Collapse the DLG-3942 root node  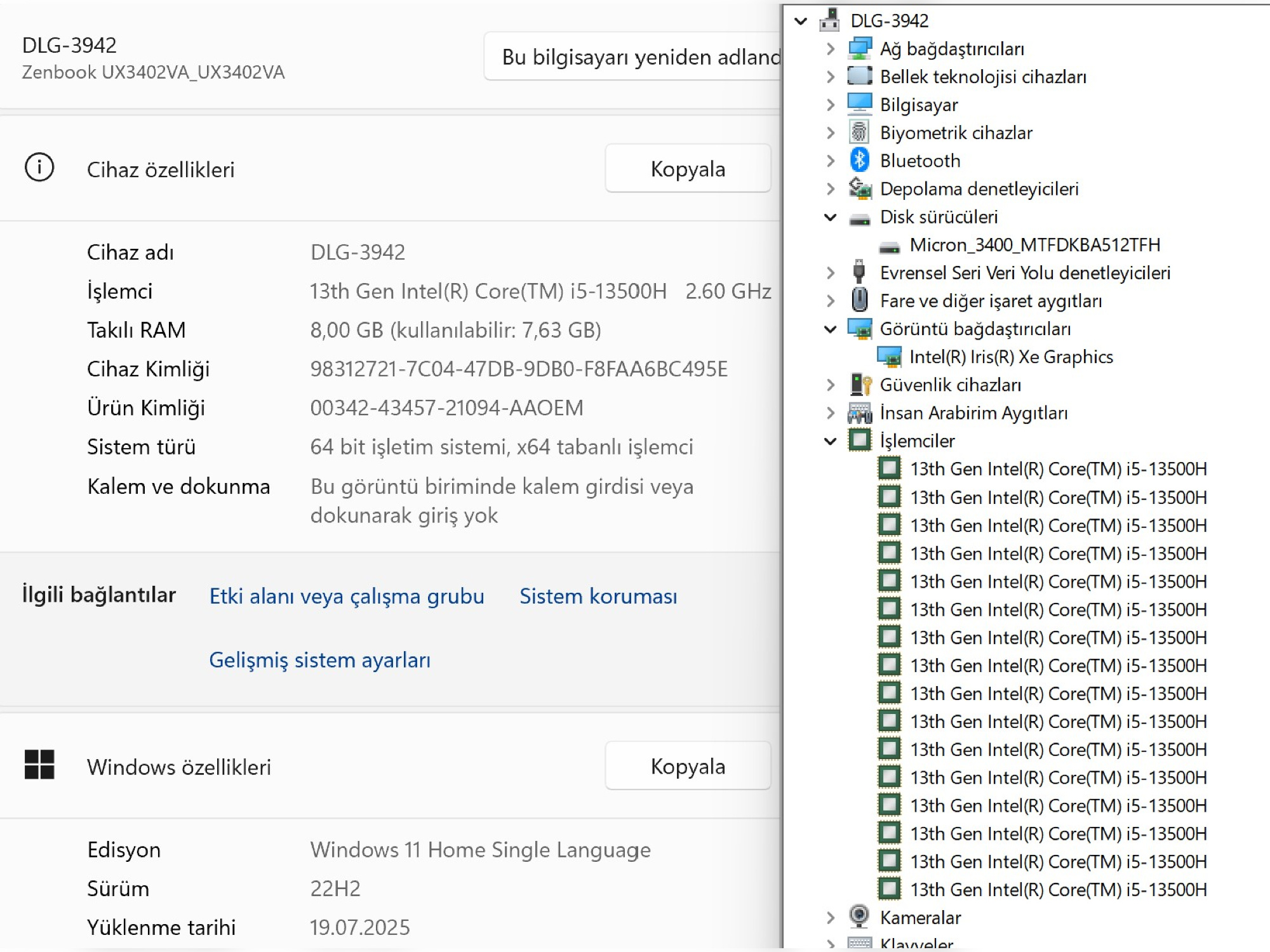point(801,21)
